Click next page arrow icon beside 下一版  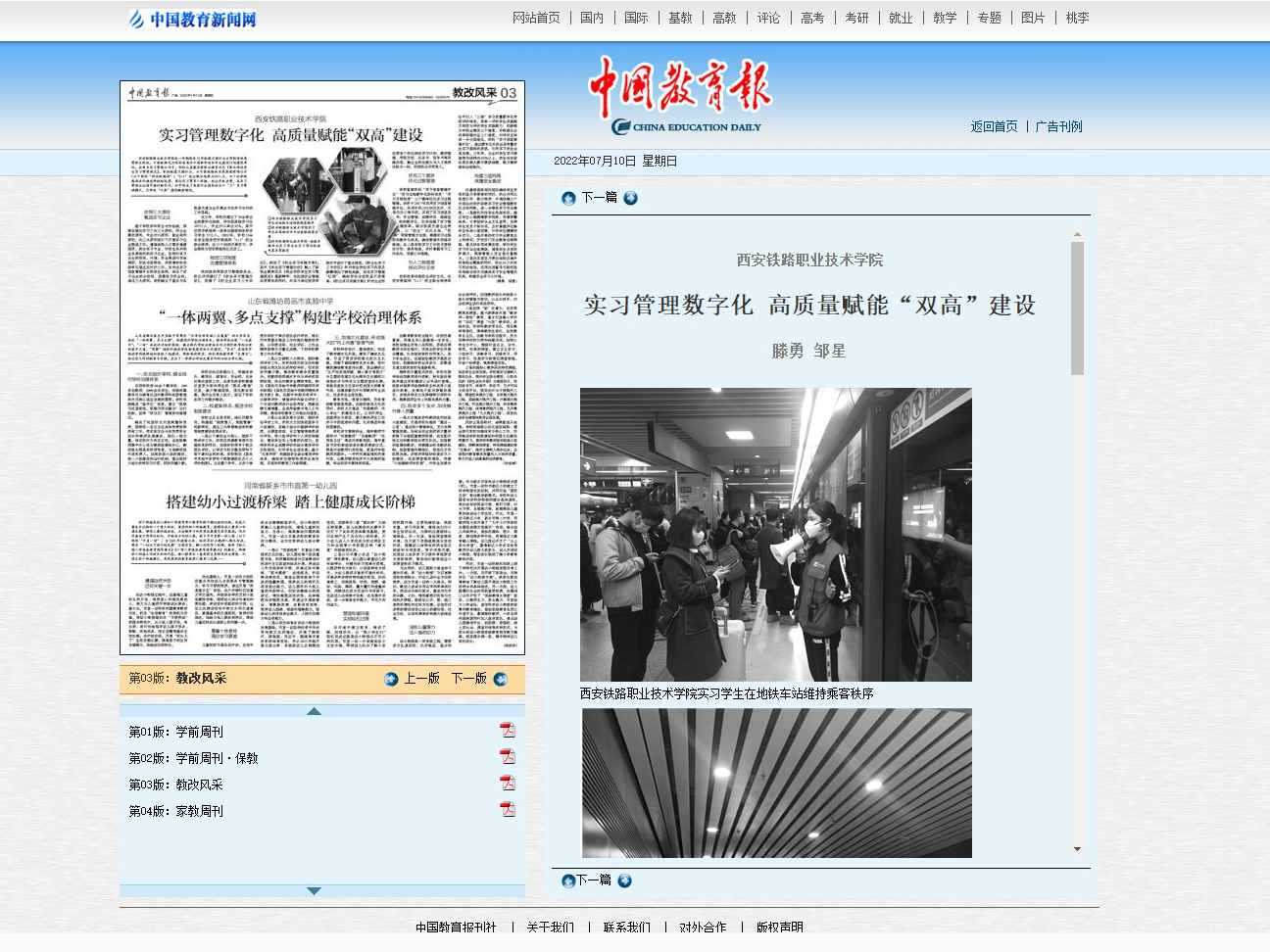[501, 679]
